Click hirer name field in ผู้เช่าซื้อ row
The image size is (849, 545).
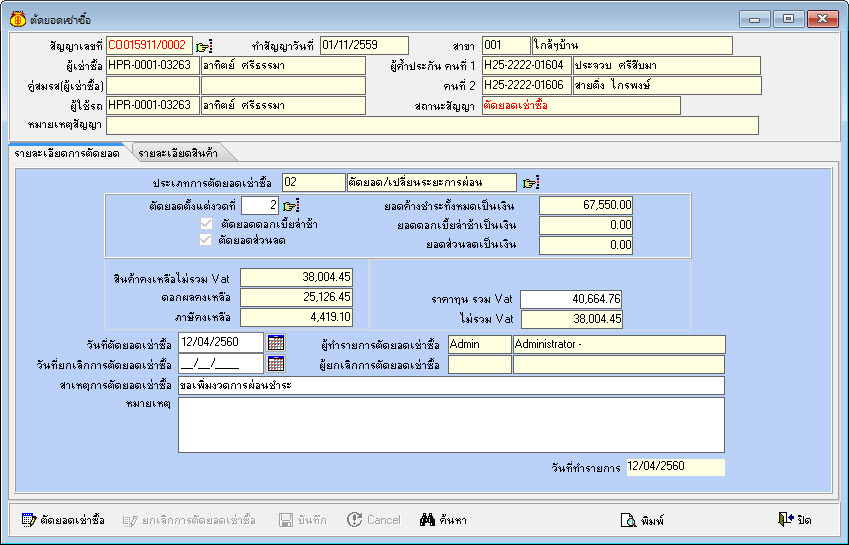tap(283, 65)
